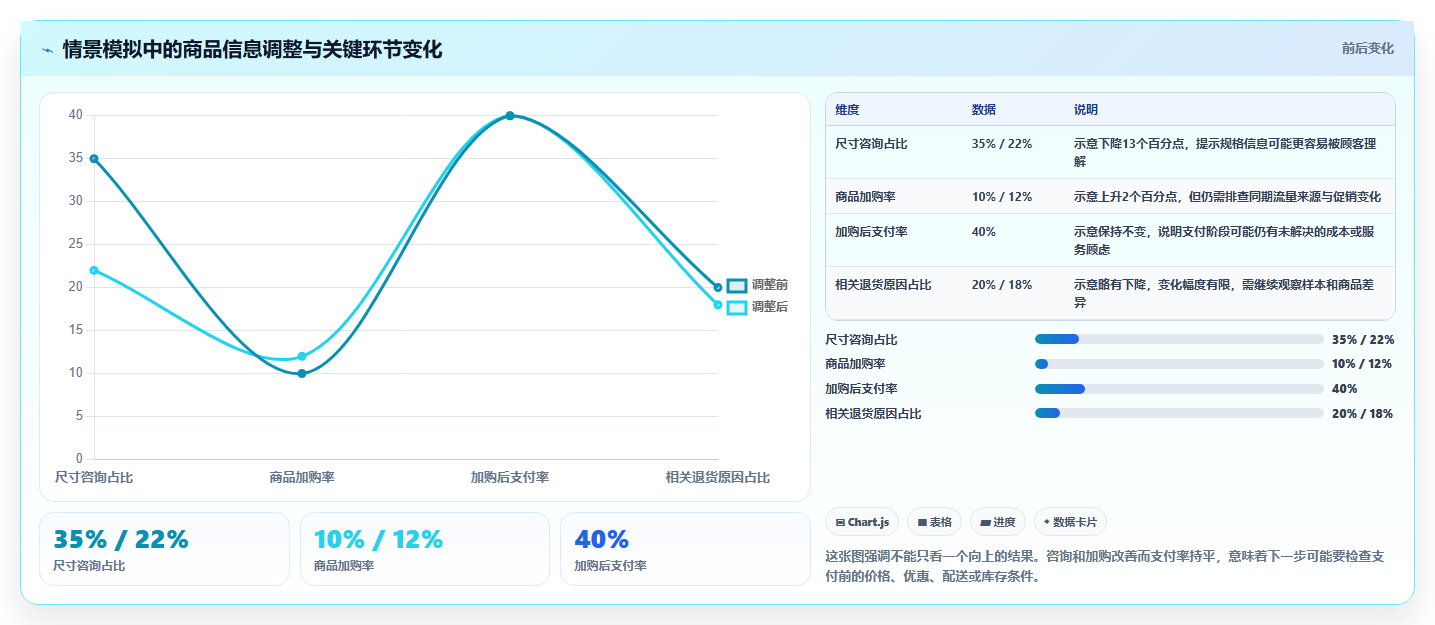Toggle the 调整前 legend swatch
Image resolution: width=1435 pixels, height=625 pixels.
(x=737, y=286)
